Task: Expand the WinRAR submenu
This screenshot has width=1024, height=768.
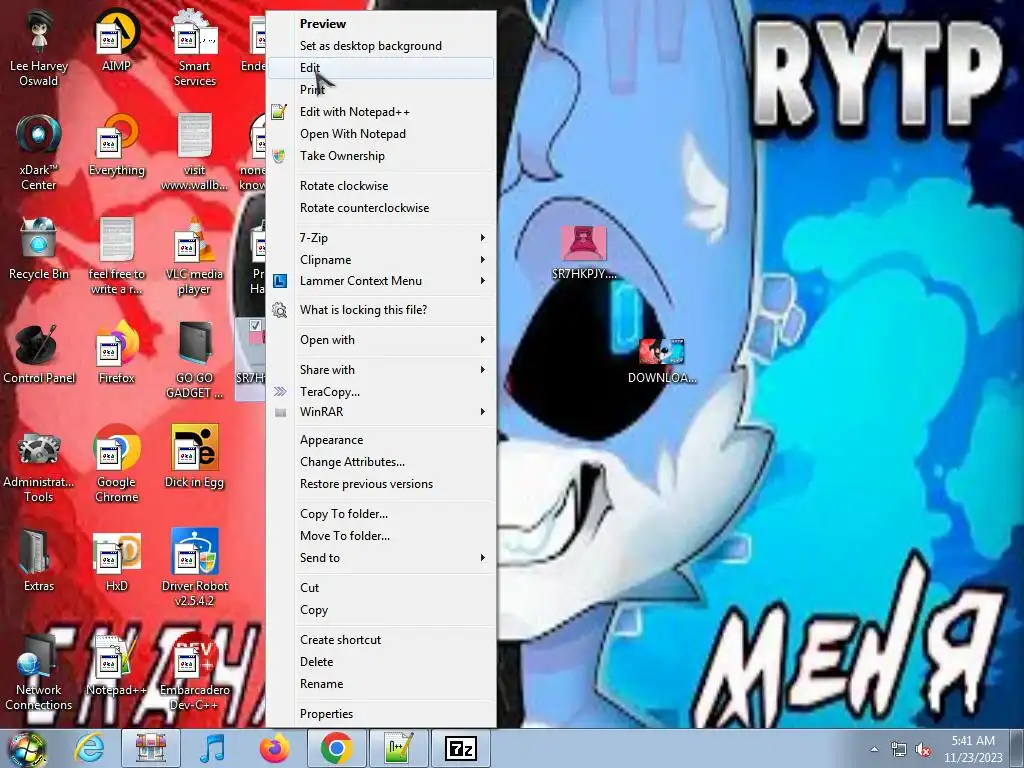Action: 381,411
